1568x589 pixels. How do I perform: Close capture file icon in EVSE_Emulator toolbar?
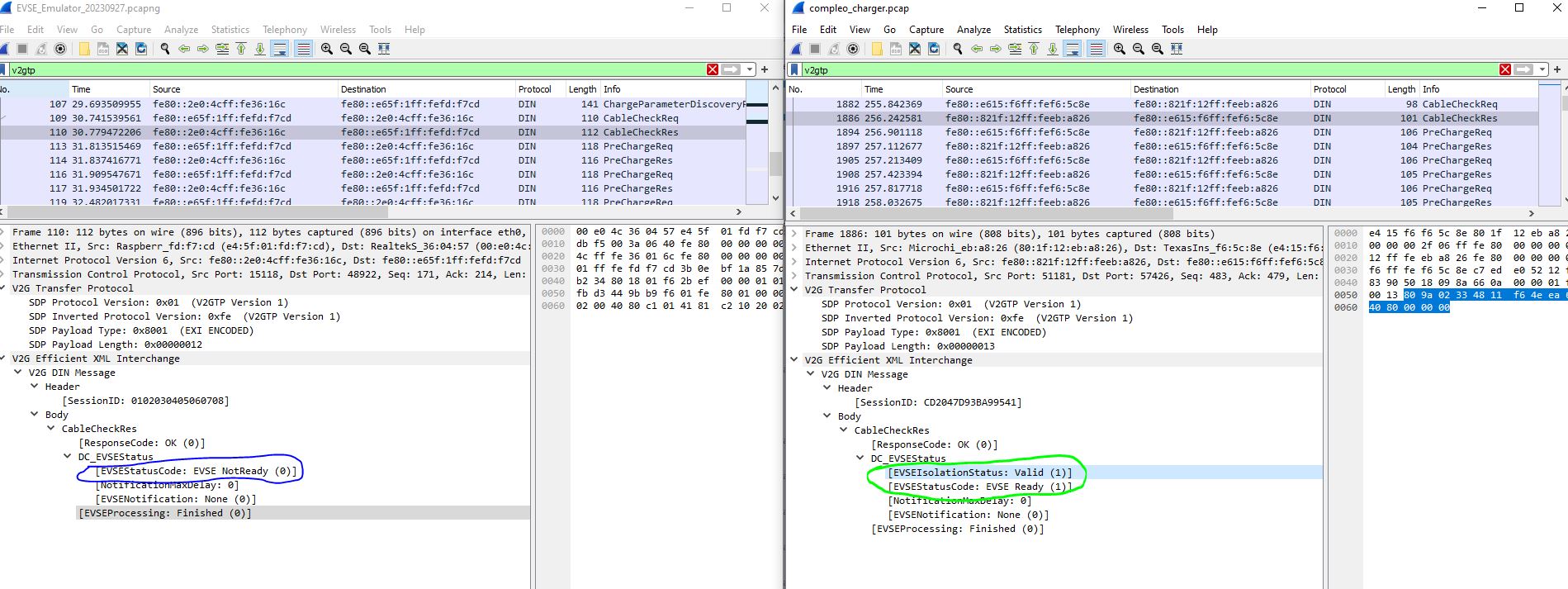122,49
